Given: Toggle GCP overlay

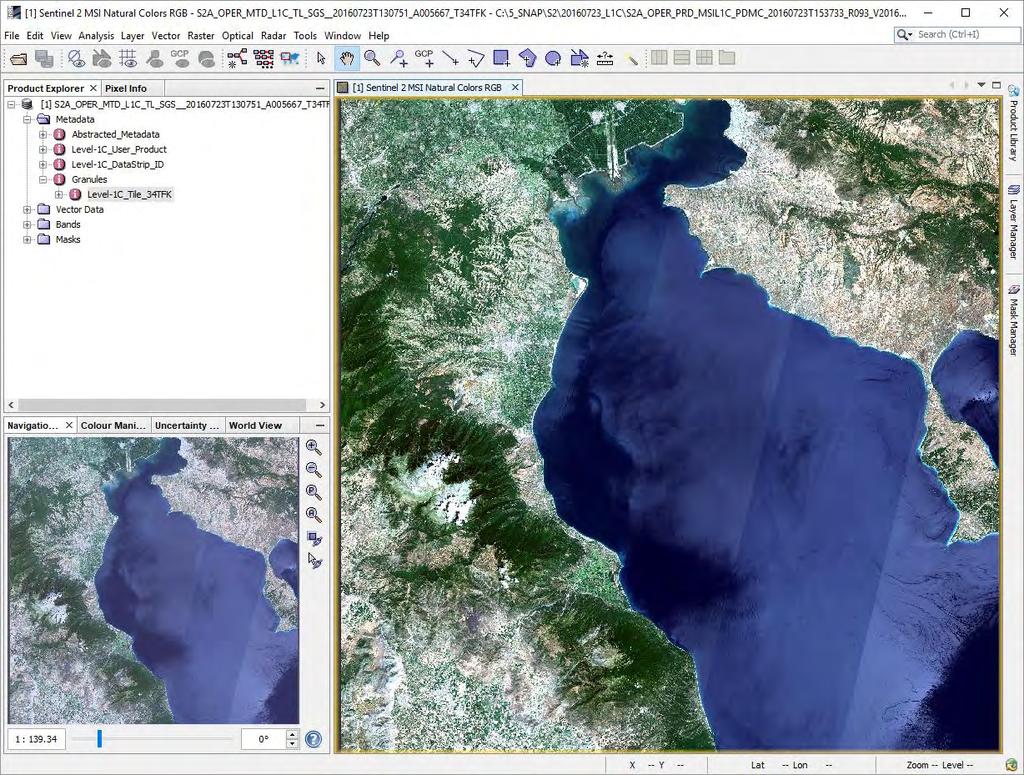Looking at the screenshot, I should click(180, 58).
